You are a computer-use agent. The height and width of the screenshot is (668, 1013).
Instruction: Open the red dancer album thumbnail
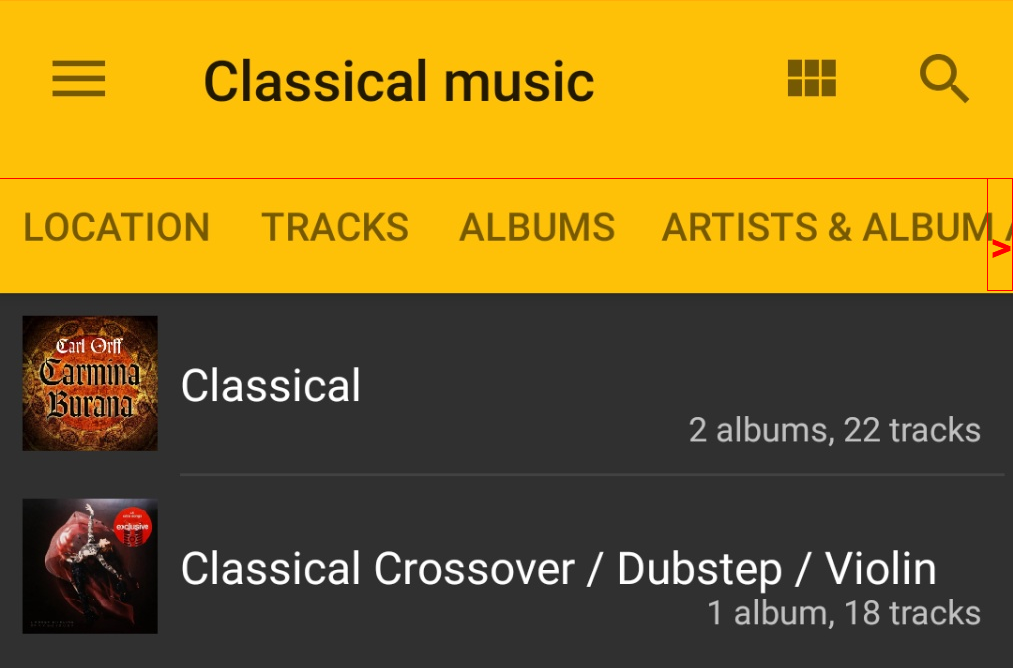[x=90, y=566]
